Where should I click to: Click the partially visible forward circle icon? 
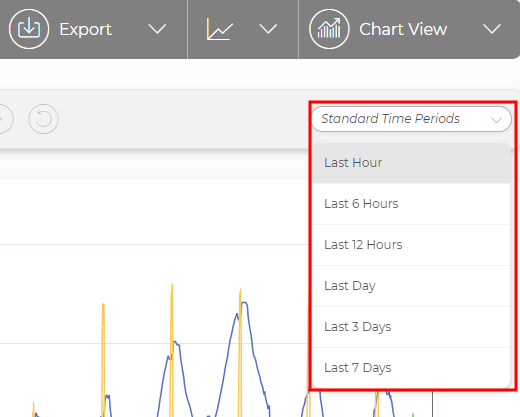pos(6,119)
